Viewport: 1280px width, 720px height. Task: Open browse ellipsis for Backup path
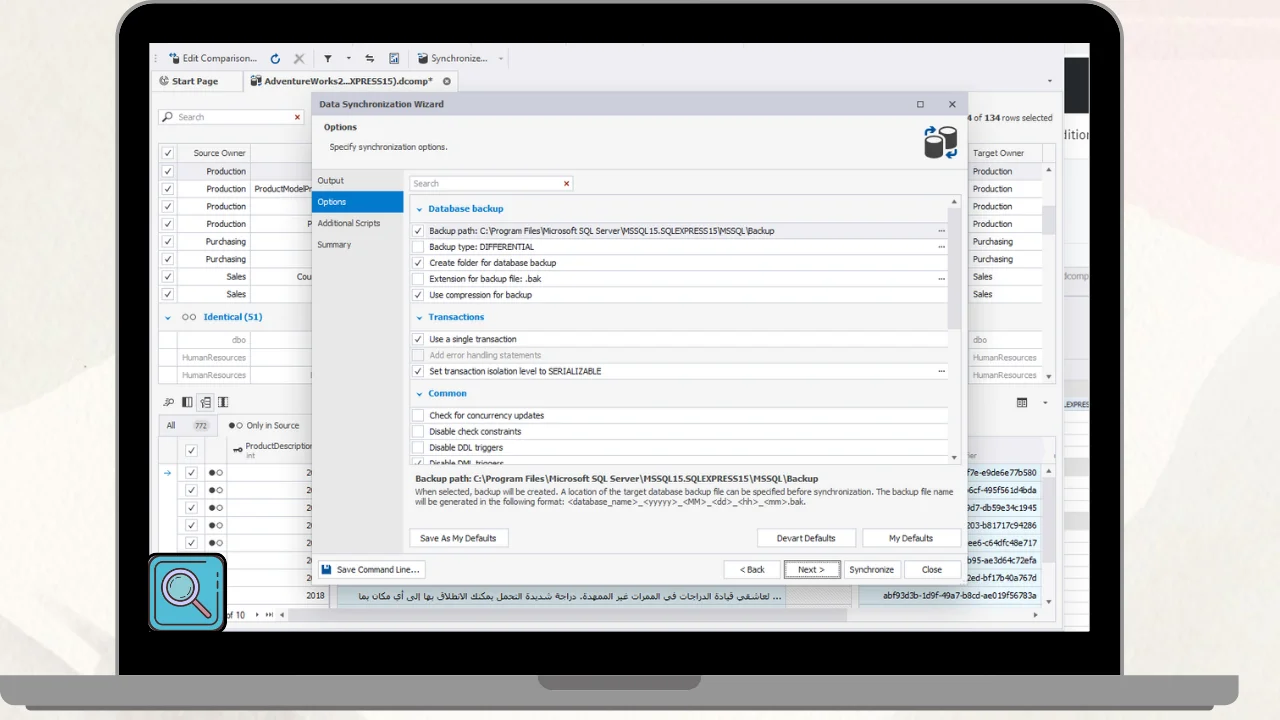pos(941,231)
